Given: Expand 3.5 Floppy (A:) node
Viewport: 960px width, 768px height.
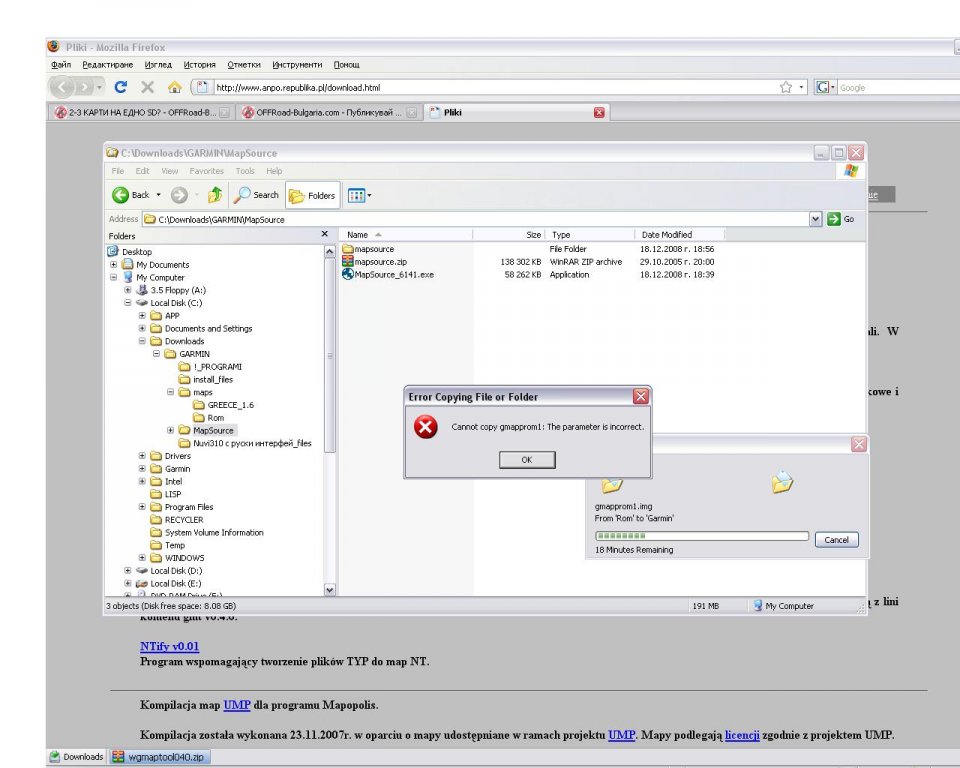Looking at the screenshot, I should point(127,290).
